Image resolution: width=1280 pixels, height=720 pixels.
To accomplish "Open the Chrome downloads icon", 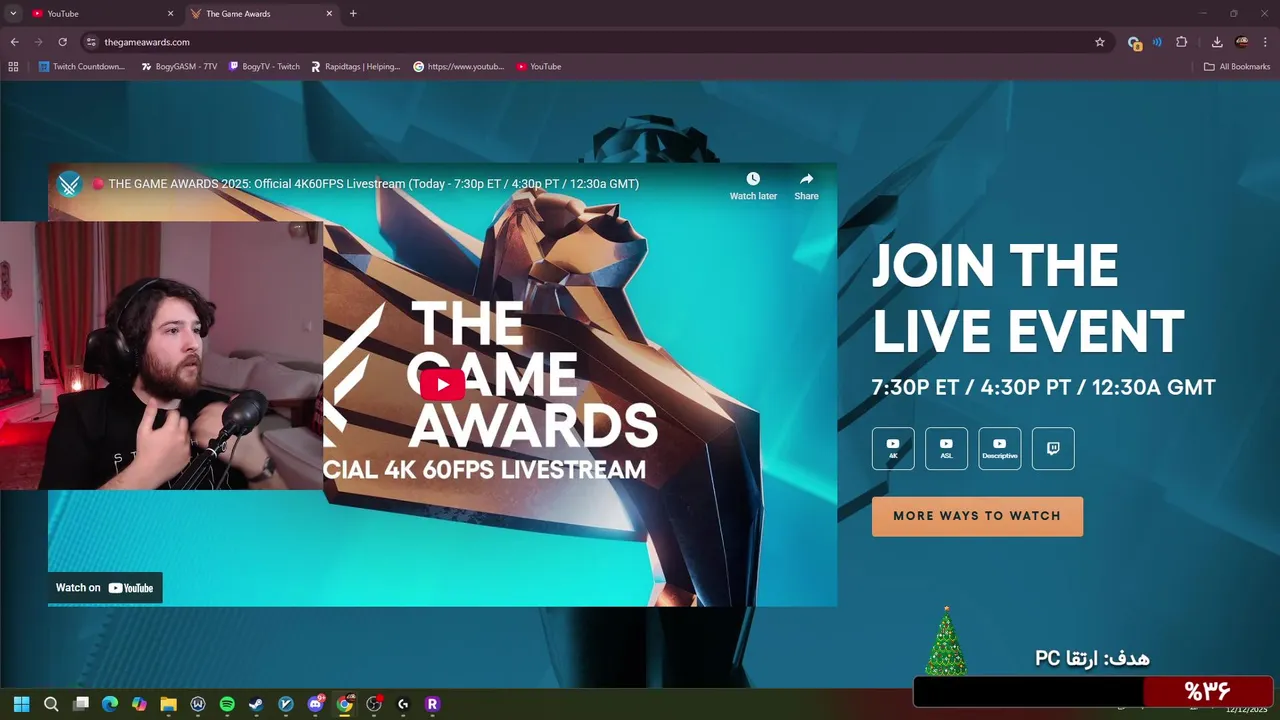I will [x=1217, y=42].
